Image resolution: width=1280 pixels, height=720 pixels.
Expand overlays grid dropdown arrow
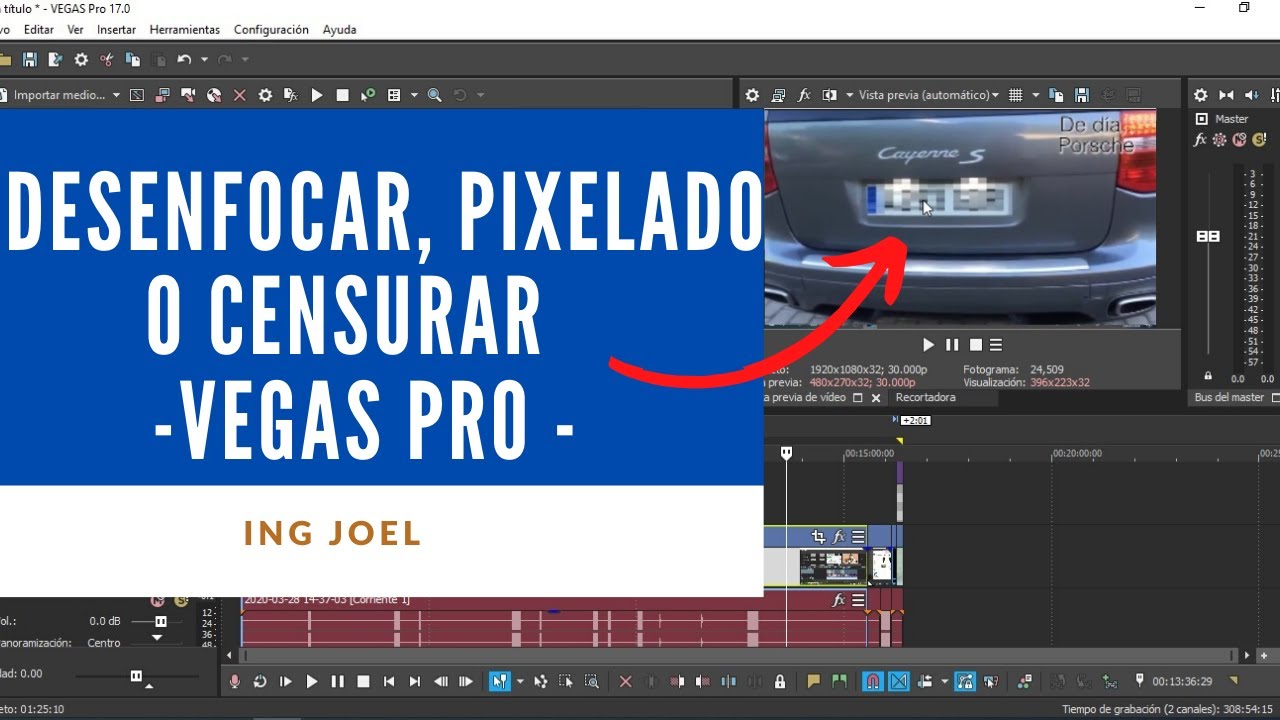coord(1035,95)
